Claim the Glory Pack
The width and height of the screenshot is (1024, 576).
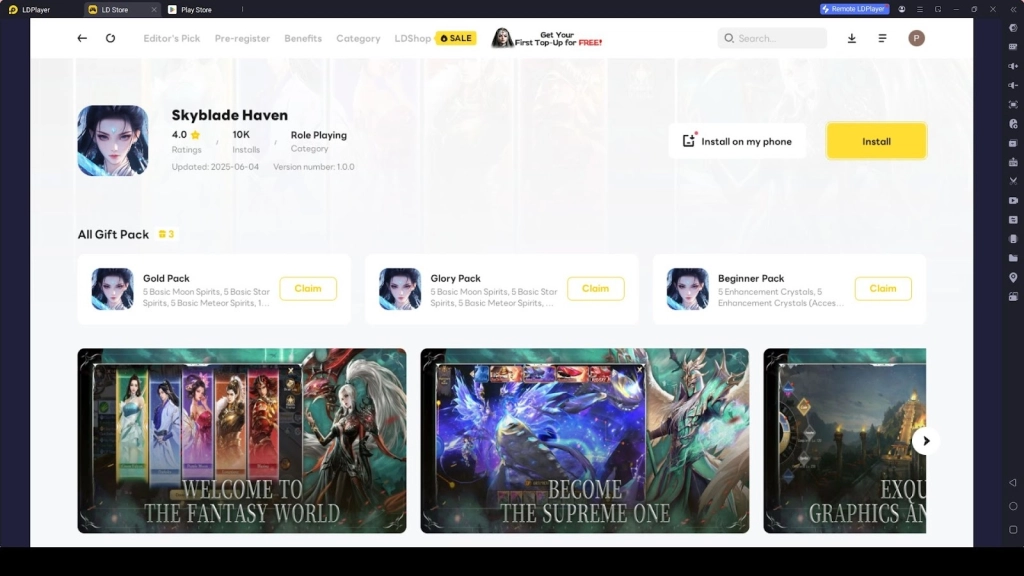(596, 289)
